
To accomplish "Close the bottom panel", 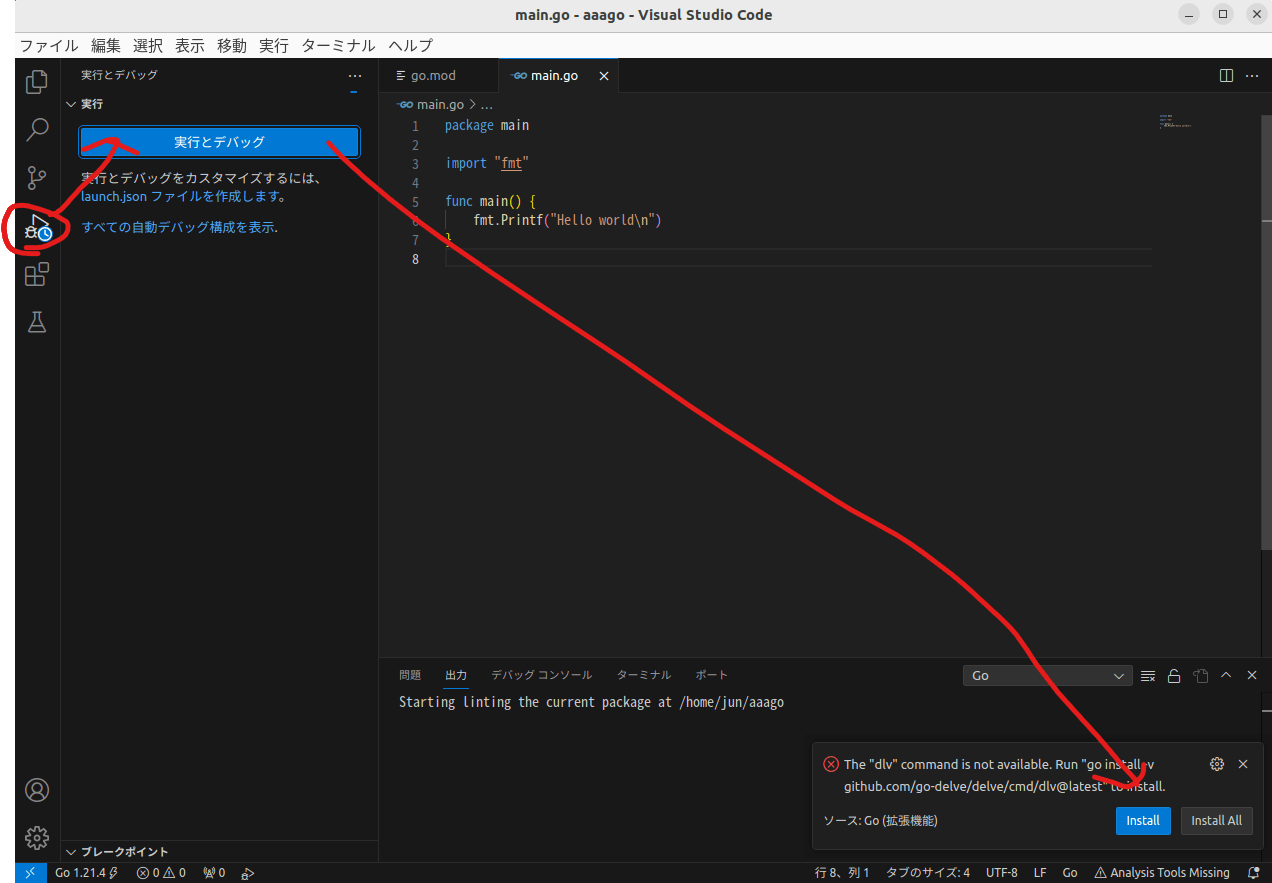I will [1251, 676].
